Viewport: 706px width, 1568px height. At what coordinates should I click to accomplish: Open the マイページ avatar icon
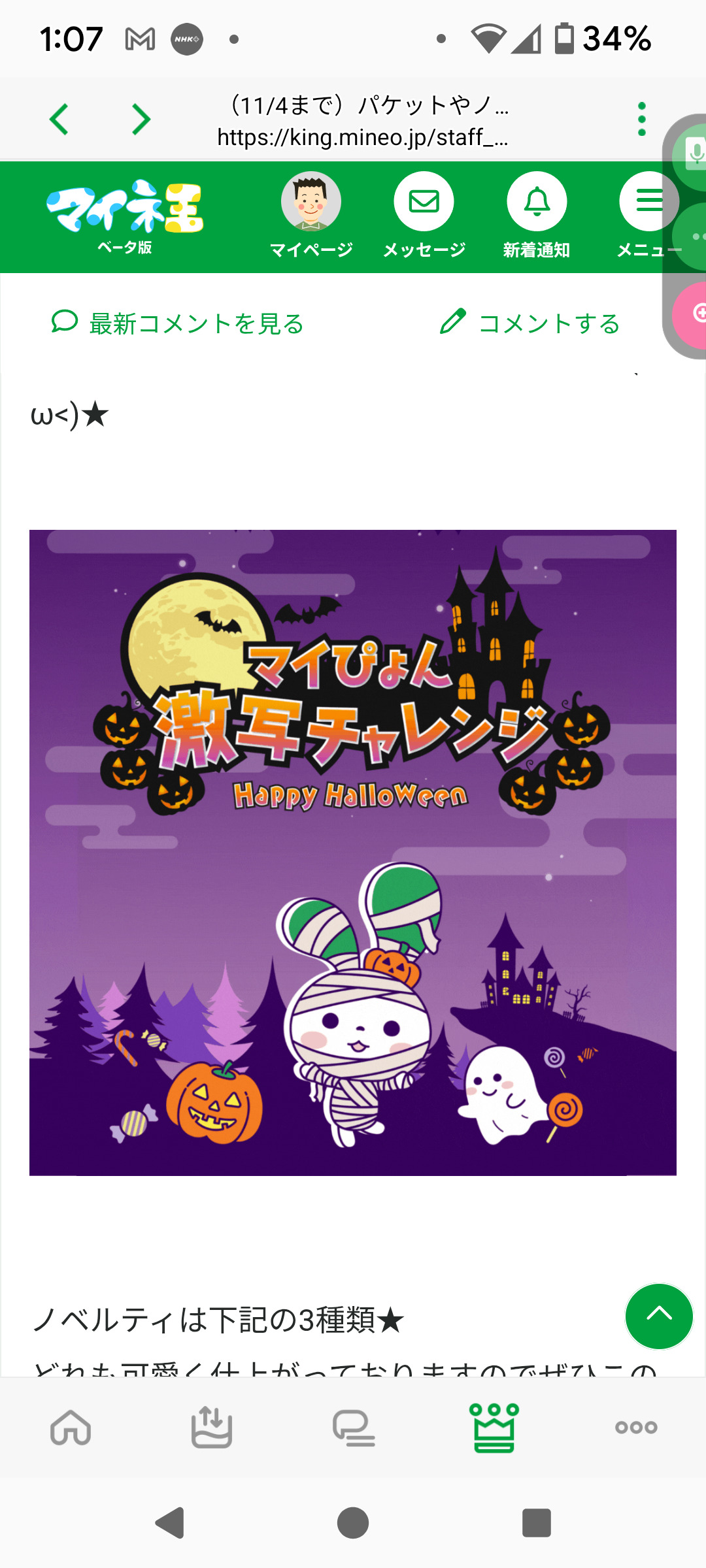click(x=311, y=202)
